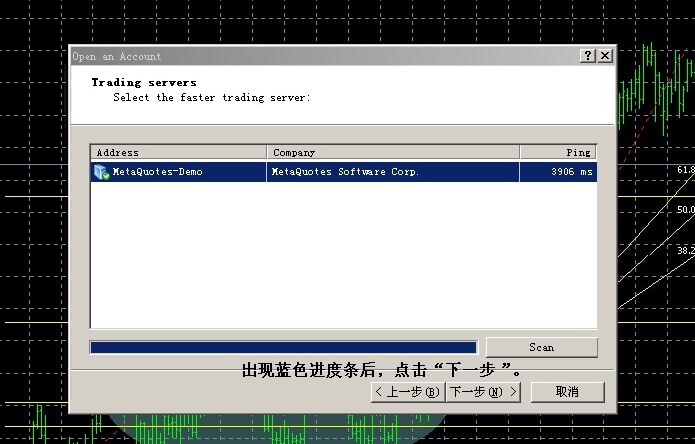
Task: Sort servers by Company column header
Action: [393, 152]
